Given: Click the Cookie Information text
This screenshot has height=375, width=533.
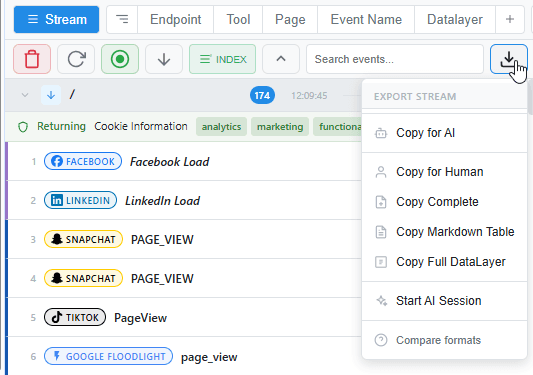Looking at the screenshot, I should pos(141,126).
